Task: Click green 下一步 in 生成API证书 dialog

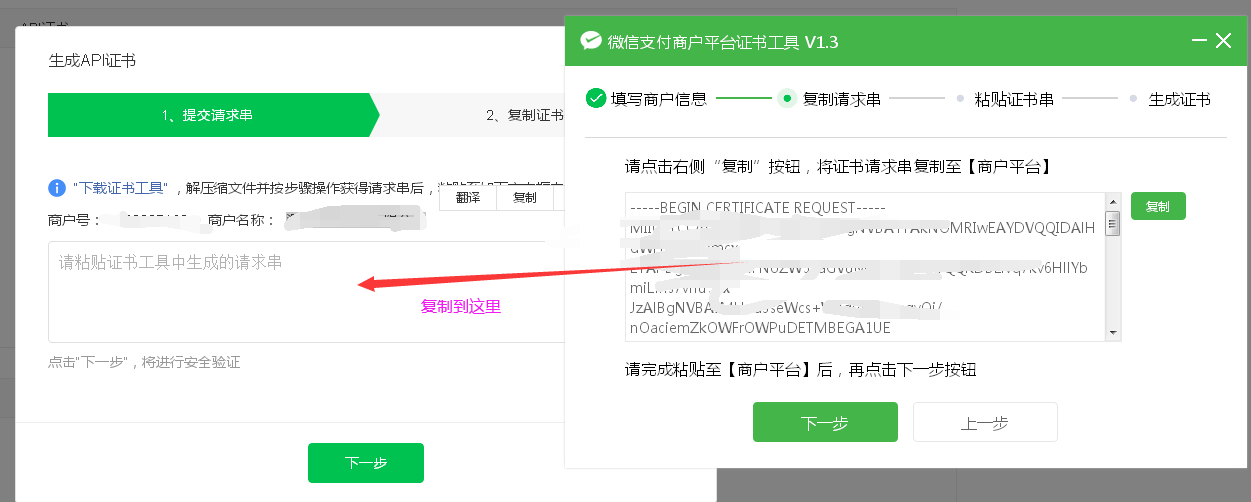Action: (x=366, y=463)
